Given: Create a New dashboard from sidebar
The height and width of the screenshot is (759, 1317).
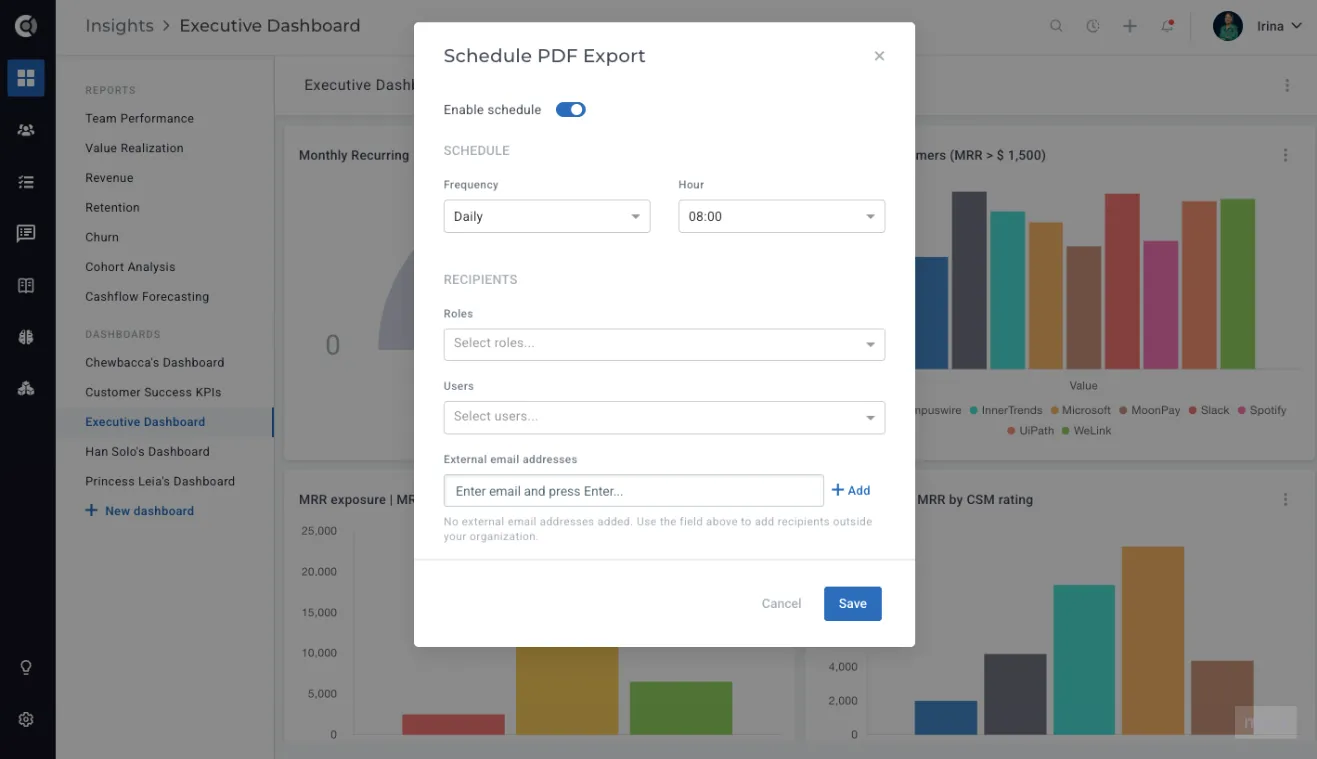Looking at the screenshot, I should point(140,511).
